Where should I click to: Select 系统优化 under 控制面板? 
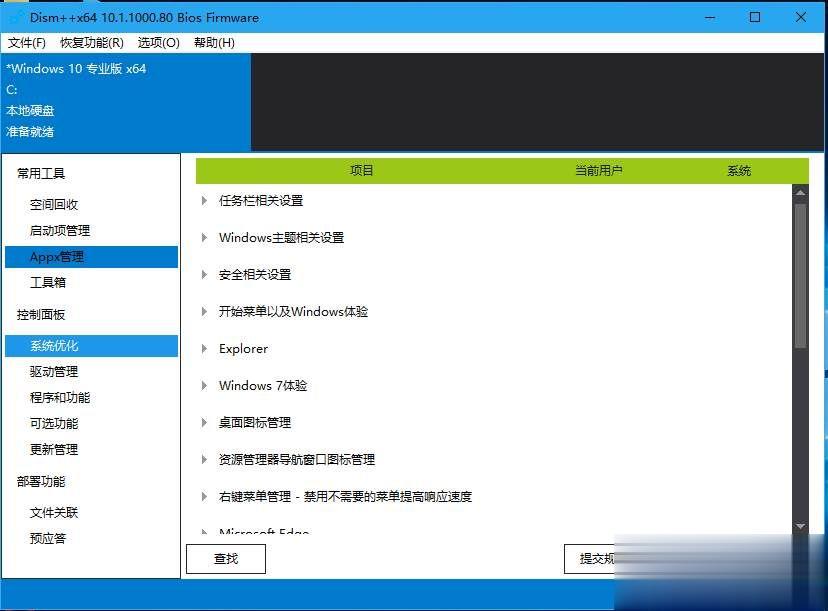54,346
